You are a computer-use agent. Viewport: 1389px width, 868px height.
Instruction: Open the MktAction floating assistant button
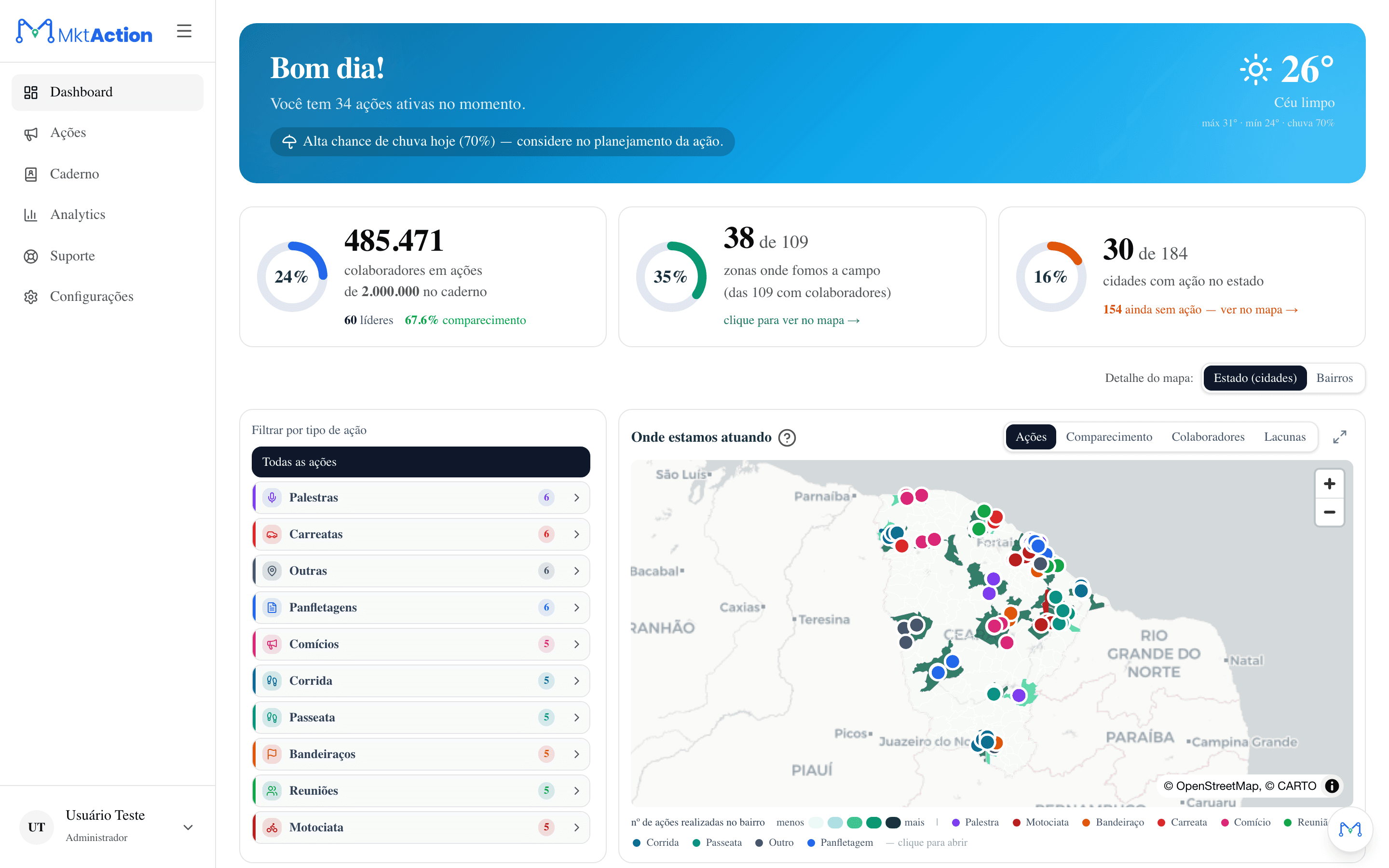coord(1350,829)
